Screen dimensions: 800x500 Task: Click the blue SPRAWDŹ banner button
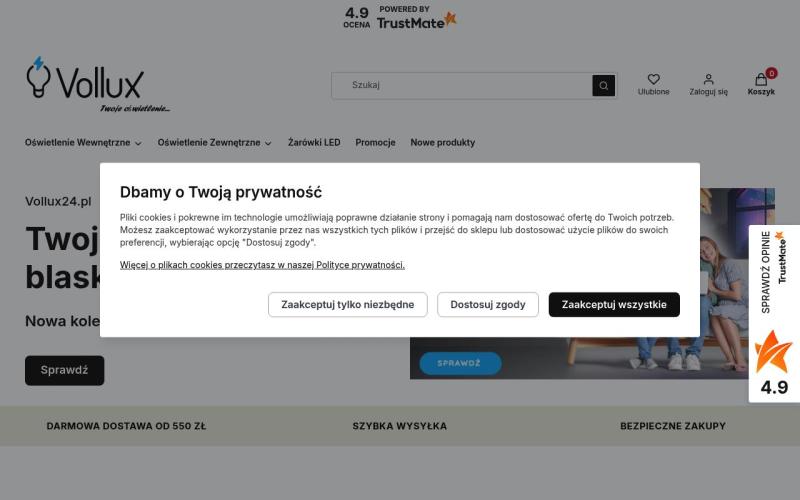[460, 363]
